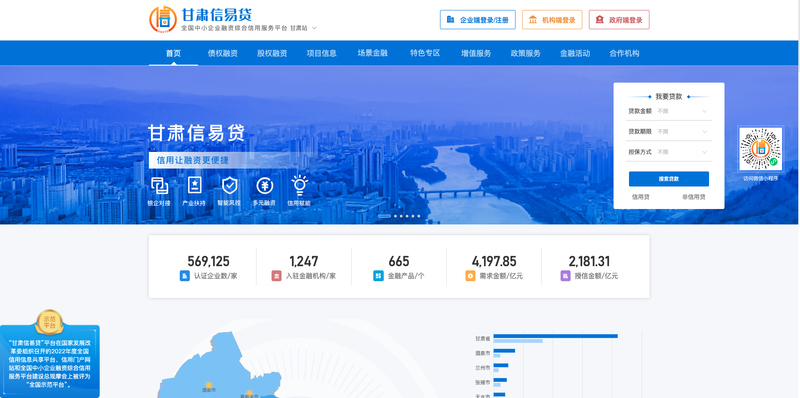Expand the 贷款金额 dropdown
This screenshot has height=398, width=800.
(x=668, y=111)
